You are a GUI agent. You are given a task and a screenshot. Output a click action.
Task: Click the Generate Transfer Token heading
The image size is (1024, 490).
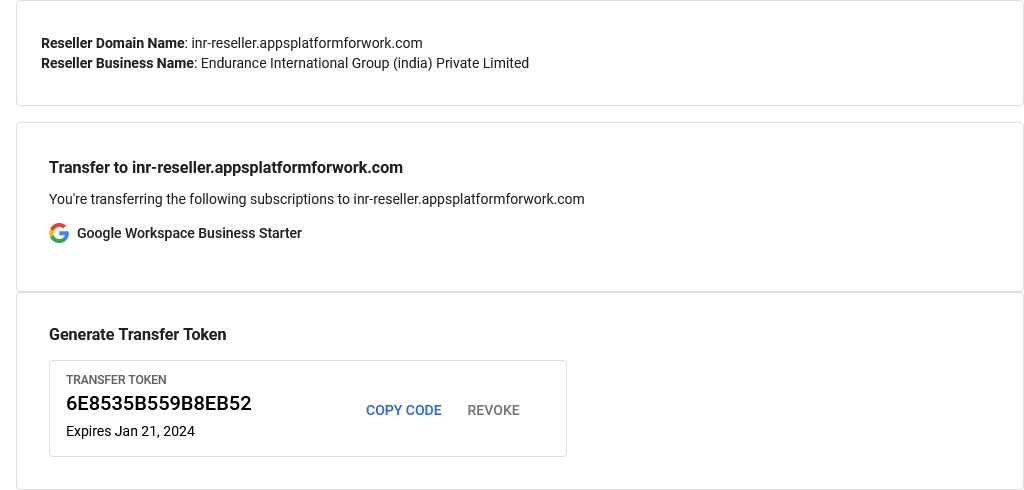[x=138, y=334]
